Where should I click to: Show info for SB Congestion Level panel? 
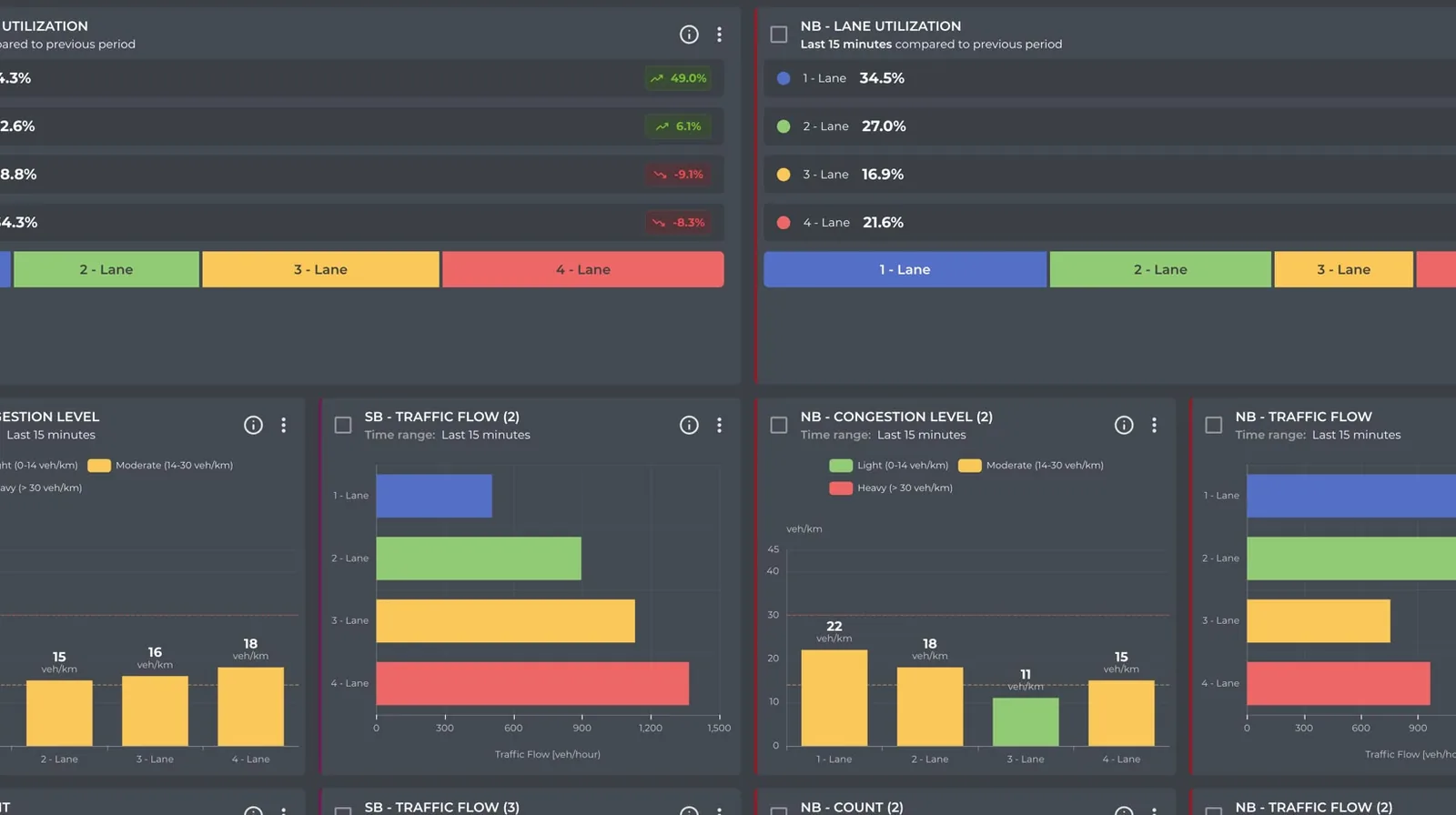[253, 425]
